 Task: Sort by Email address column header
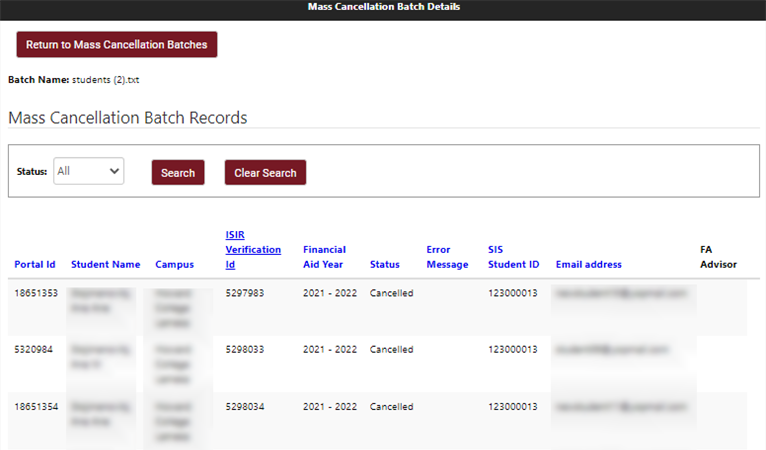588,265
